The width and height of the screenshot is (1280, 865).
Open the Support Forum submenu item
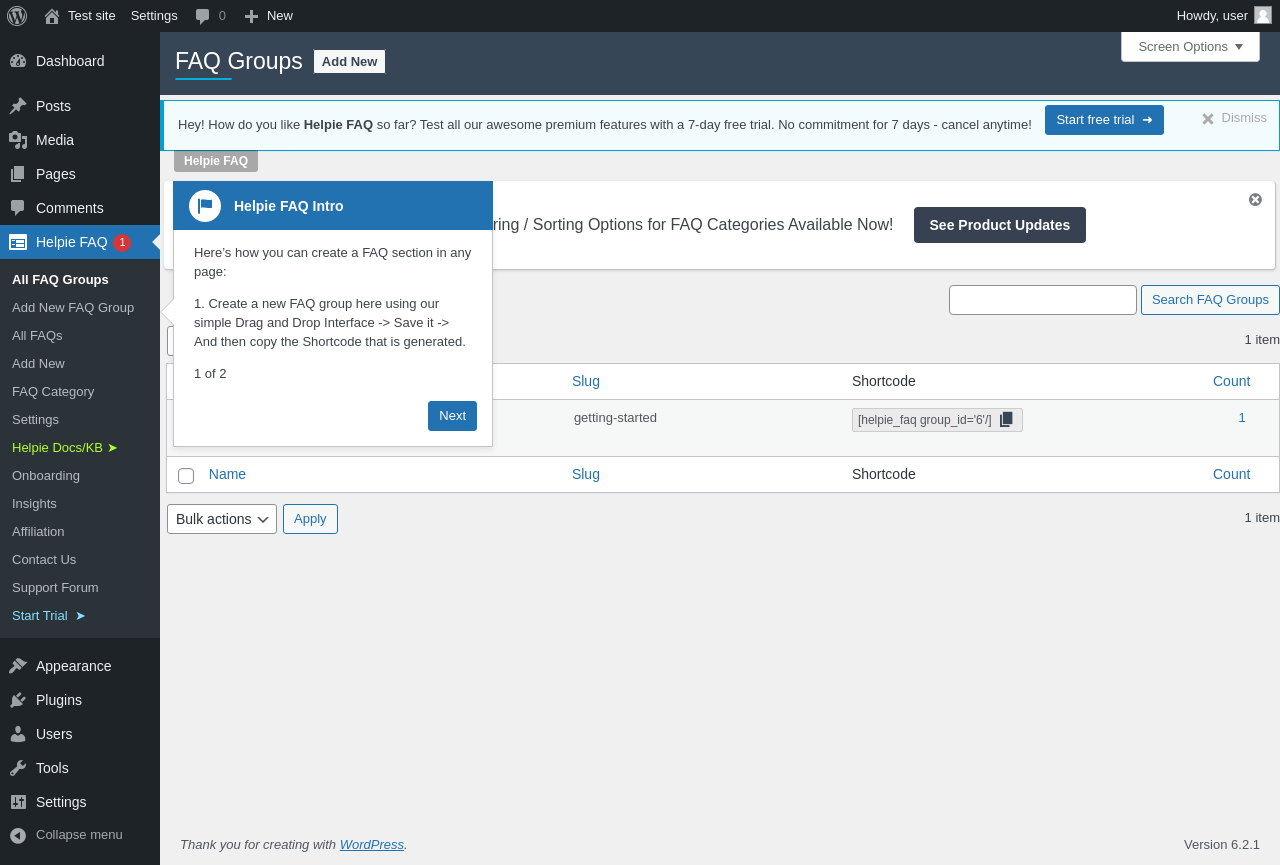point(55,587)
